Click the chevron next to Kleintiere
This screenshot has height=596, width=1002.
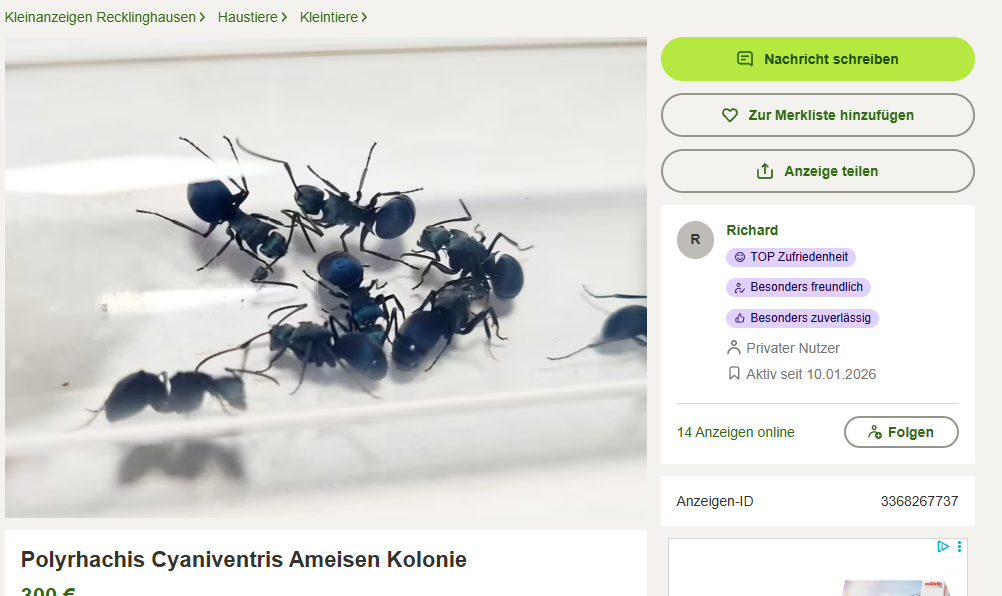point(364,17)
